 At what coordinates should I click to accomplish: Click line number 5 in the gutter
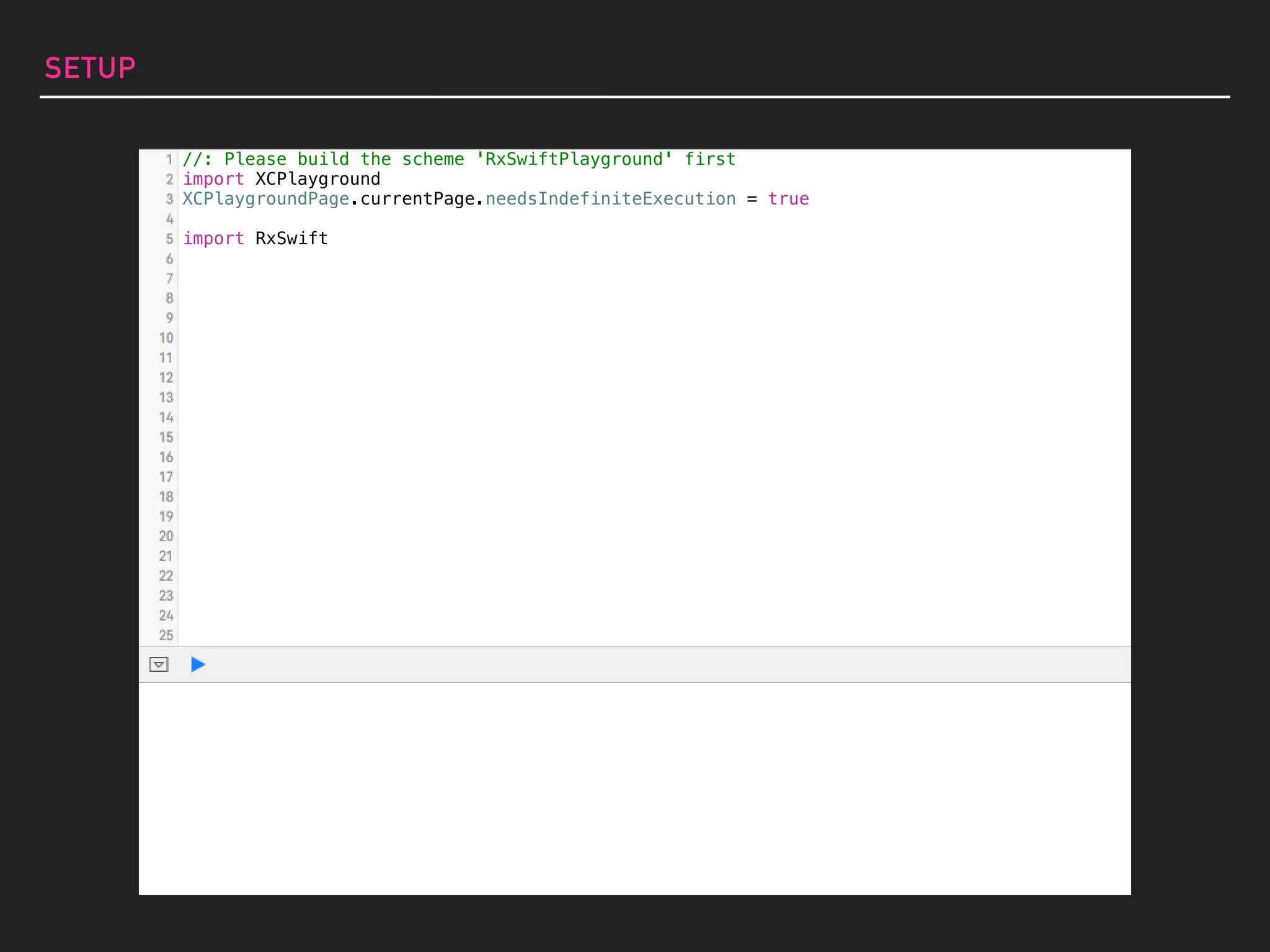169,239
